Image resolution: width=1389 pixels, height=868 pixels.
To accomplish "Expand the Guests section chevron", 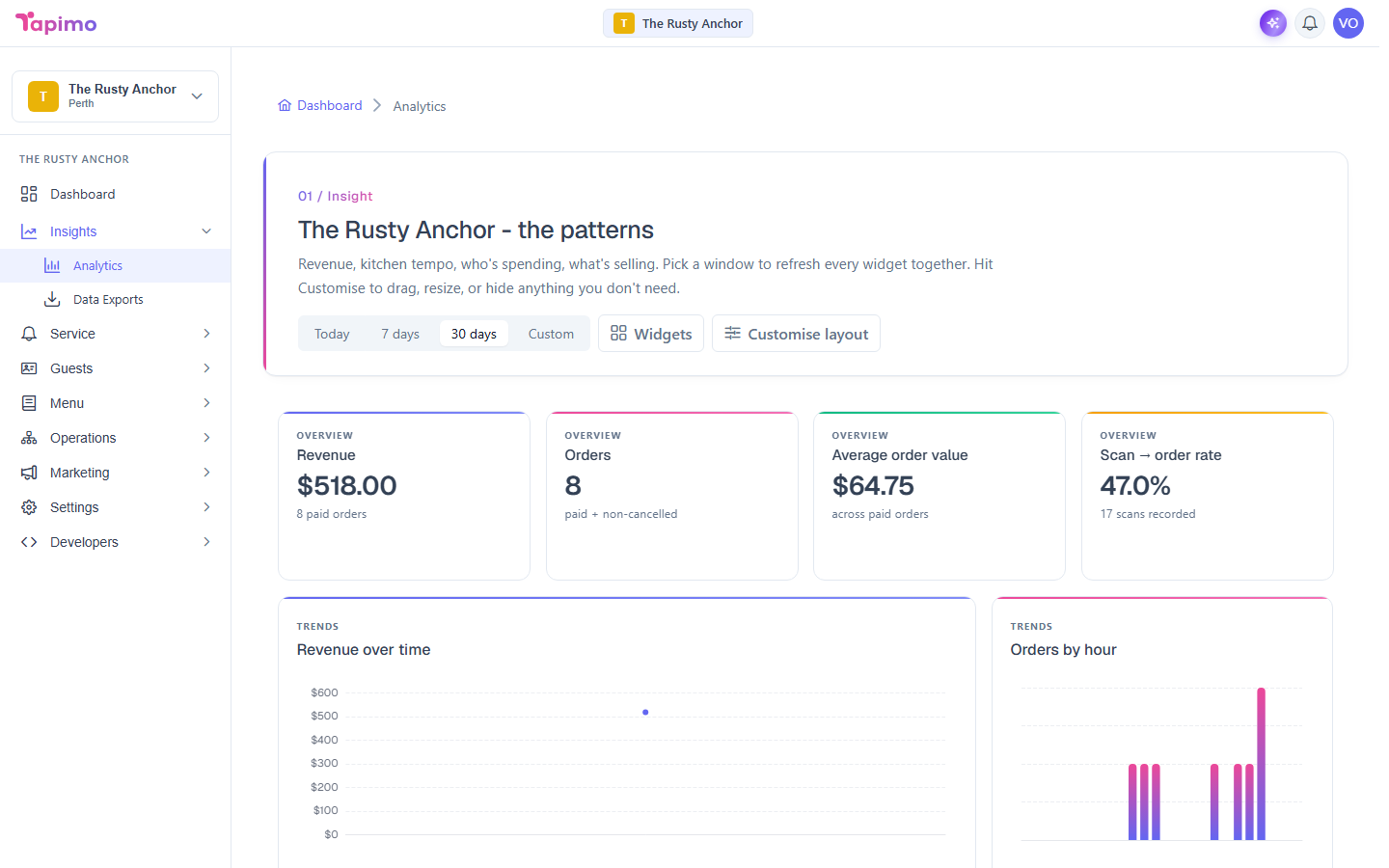I will click(206, 368).
